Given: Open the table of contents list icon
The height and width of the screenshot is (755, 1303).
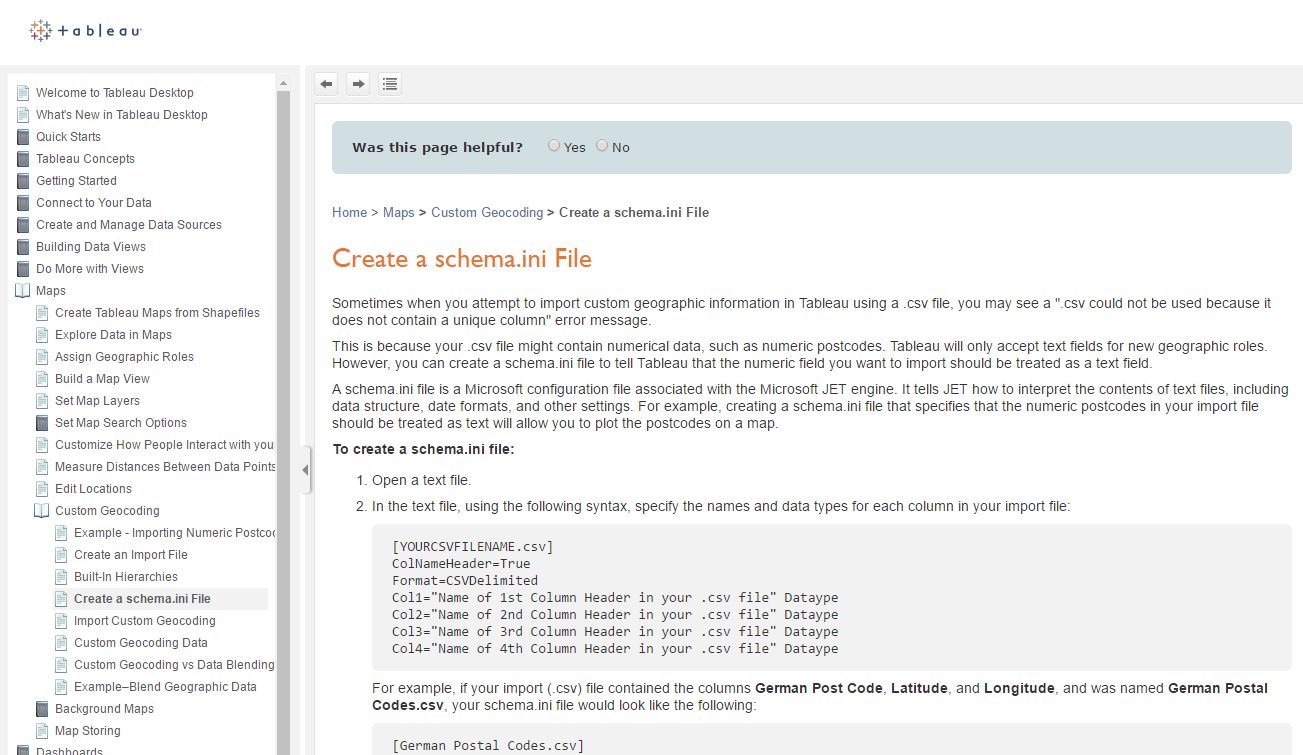Looking at the screenshot, I should tap(389, 83).
